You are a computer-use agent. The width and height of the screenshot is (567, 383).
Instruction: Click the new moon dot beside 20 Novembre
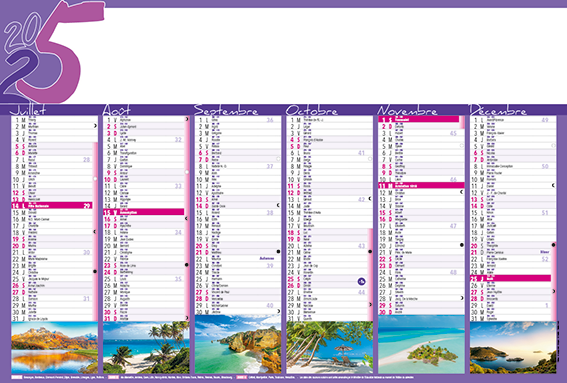point(462,245)
